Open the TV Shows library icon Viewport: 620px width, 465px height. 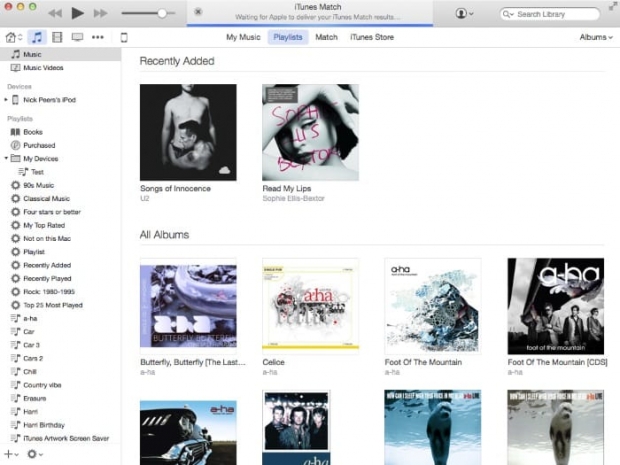pos(77,37)
